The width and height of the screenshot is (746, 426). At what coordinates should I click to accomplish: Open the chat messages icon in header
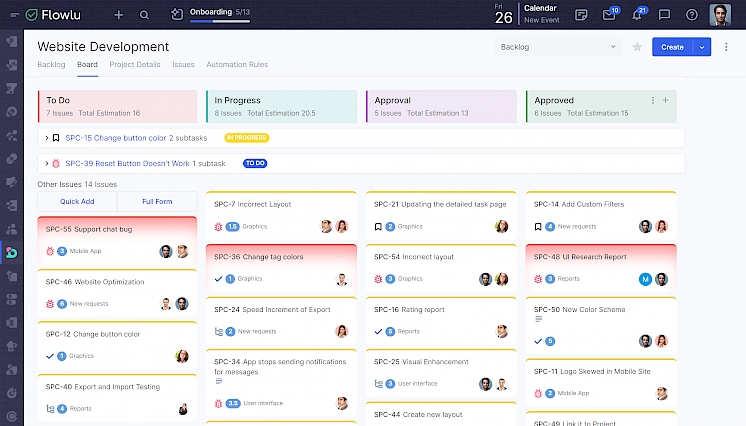tap(664, 15)
